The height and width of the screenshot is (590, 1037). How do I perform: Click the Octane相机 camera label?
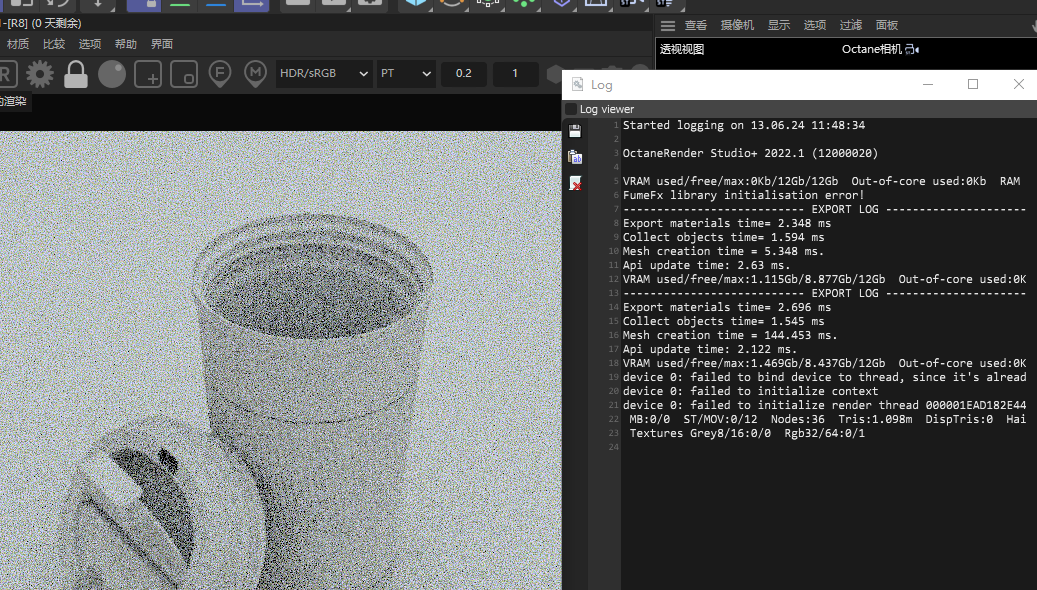pyautogui.click(x=872, y=49)
